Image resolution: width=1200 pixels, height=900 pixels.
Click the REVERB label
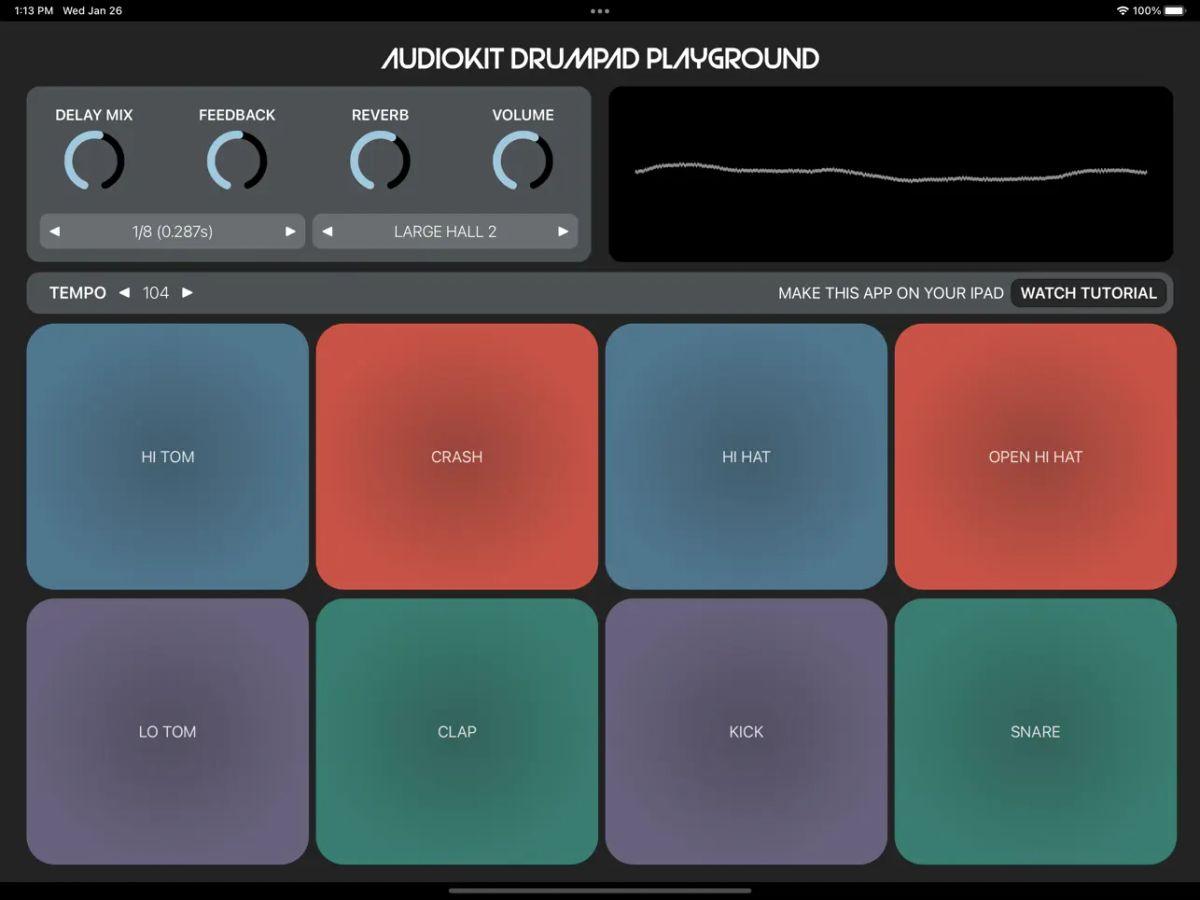pyautogui.click(x=380, y=115)
